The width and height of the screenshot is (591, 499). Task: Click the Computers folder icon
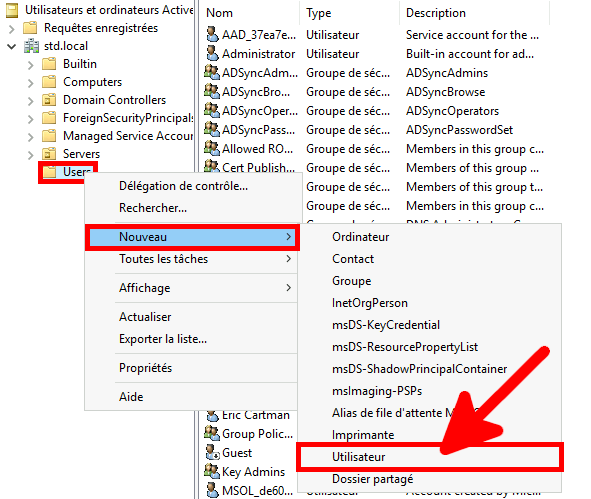pos(49,82)
